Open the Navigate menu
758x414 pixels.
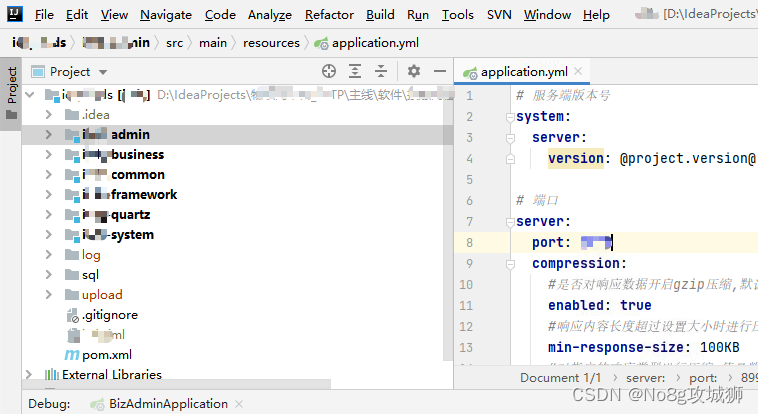(x=166, y=15)
